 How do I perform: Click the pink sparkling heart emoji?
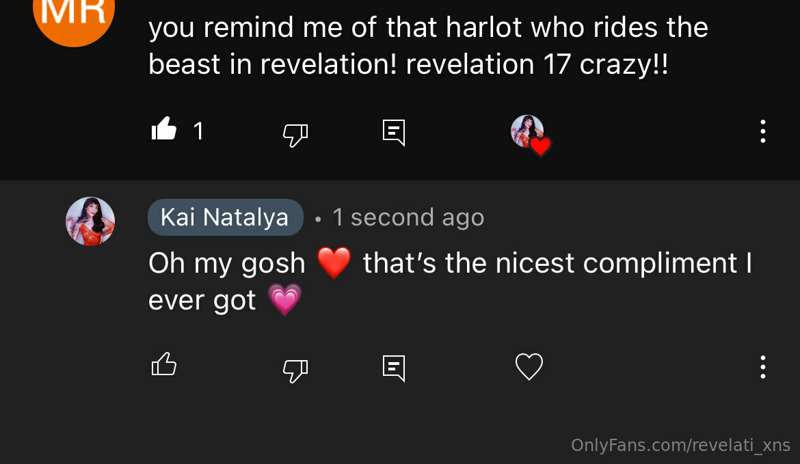[285, 300]
